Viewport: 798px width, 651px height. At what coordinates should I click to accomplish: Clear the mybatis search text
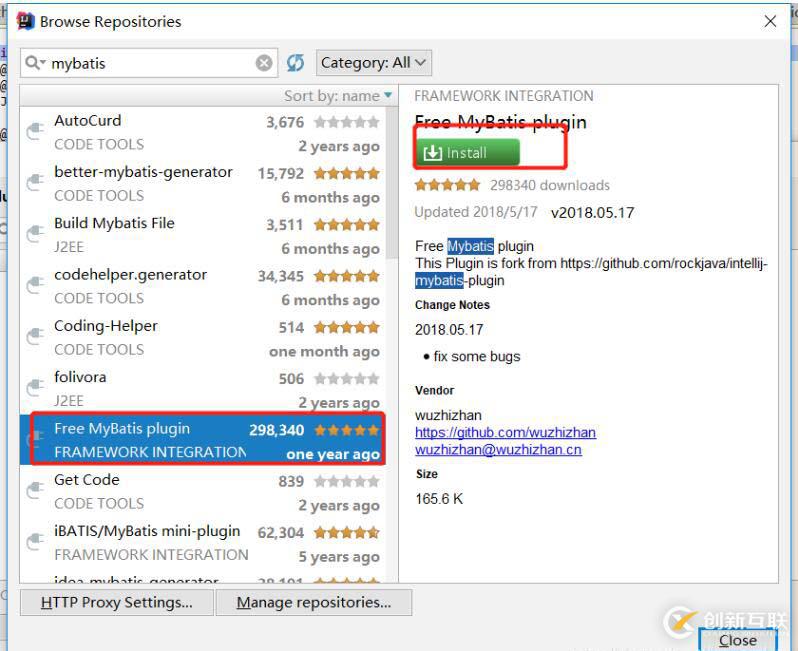[264, 63]
